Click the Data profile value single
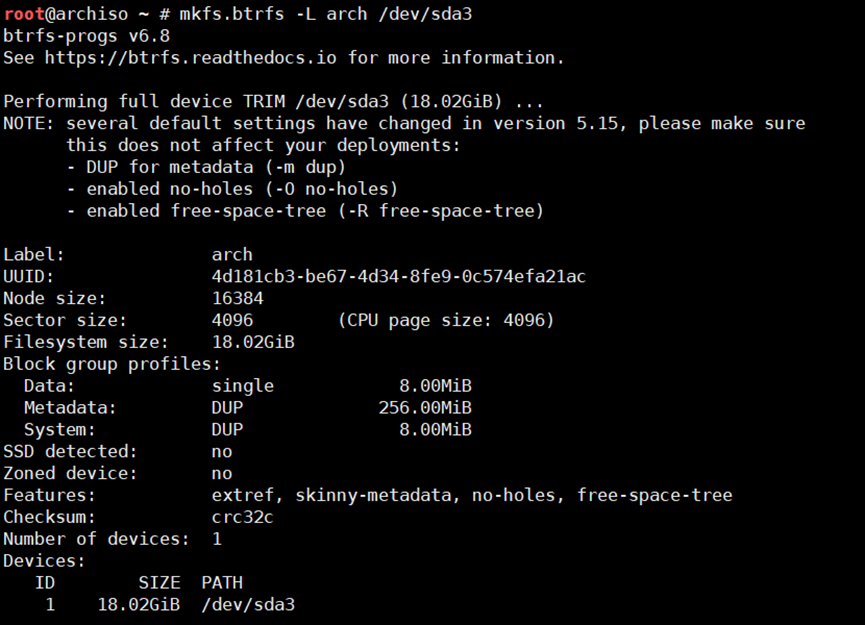 pyautogui.click(x=243, y=386)
